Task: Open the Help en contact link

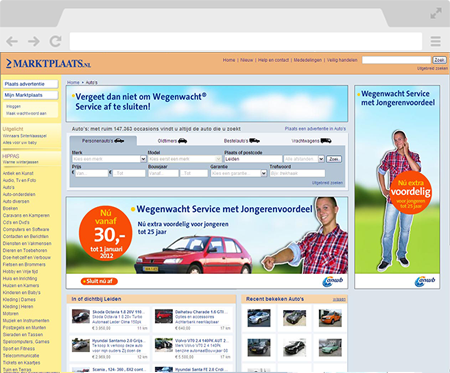Action: [273, 60]
